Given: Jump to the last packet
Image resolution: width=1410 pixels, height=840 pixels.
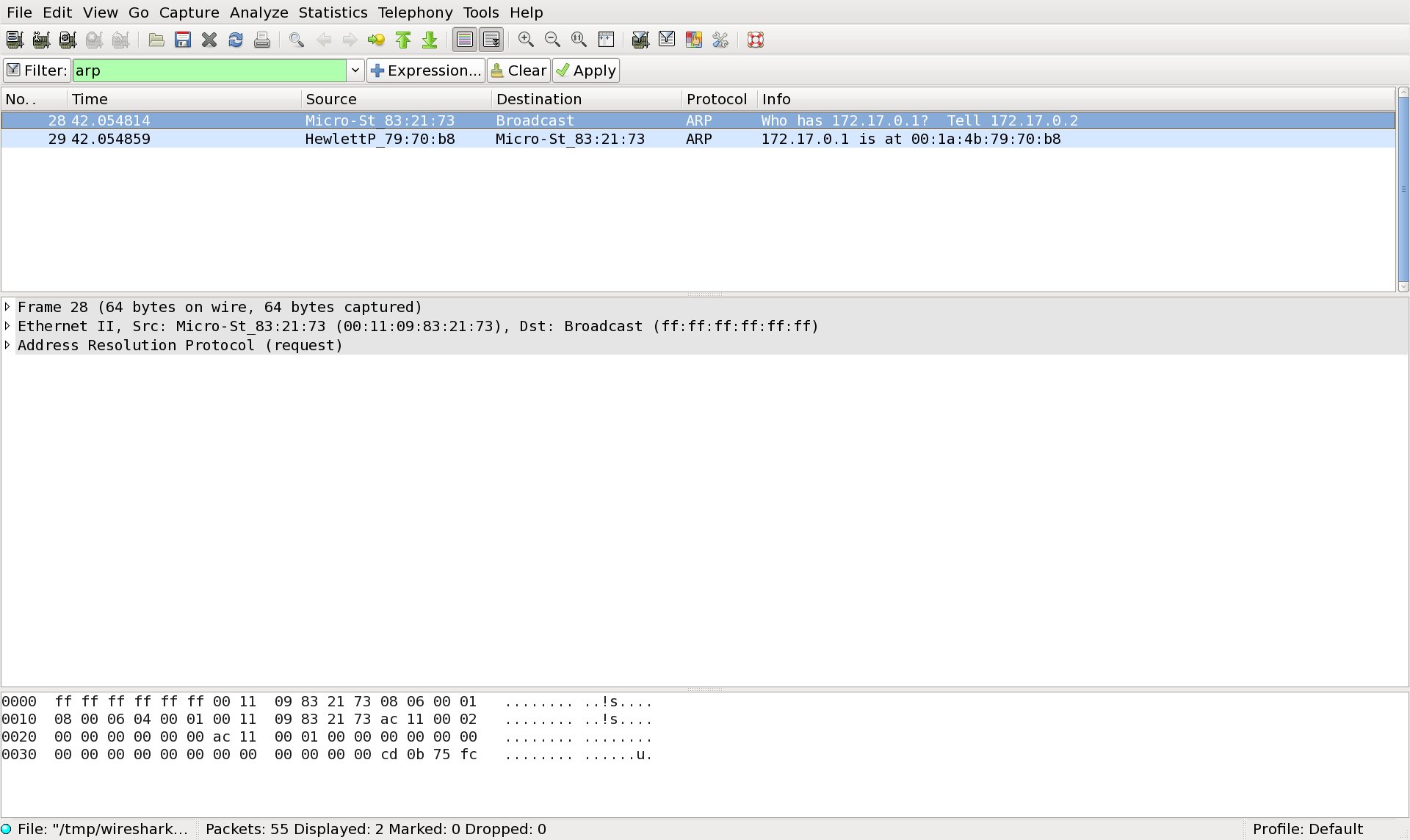Looking at the screenshot, I should 430,40.
